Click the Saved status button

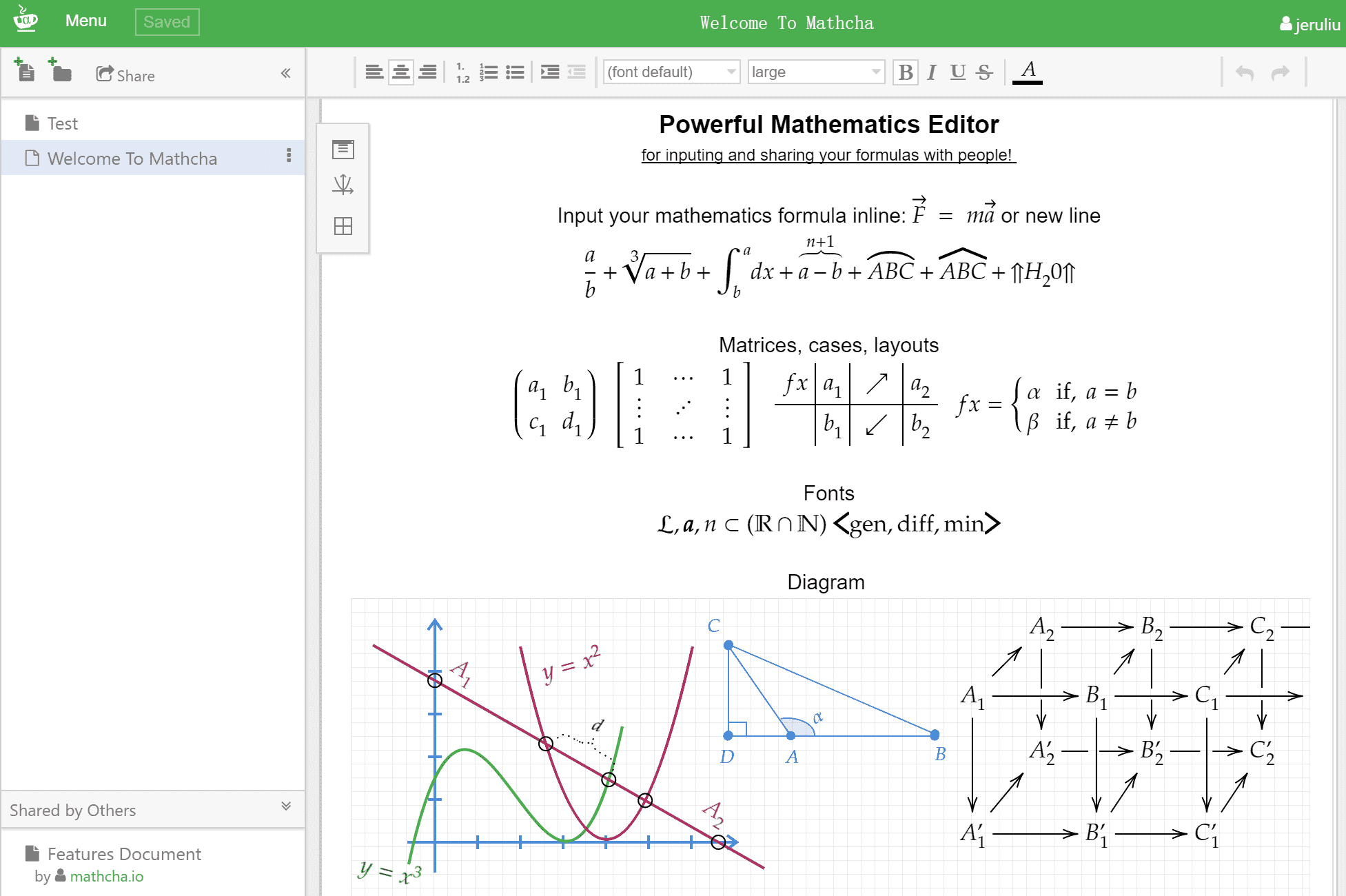coord(165,19)
